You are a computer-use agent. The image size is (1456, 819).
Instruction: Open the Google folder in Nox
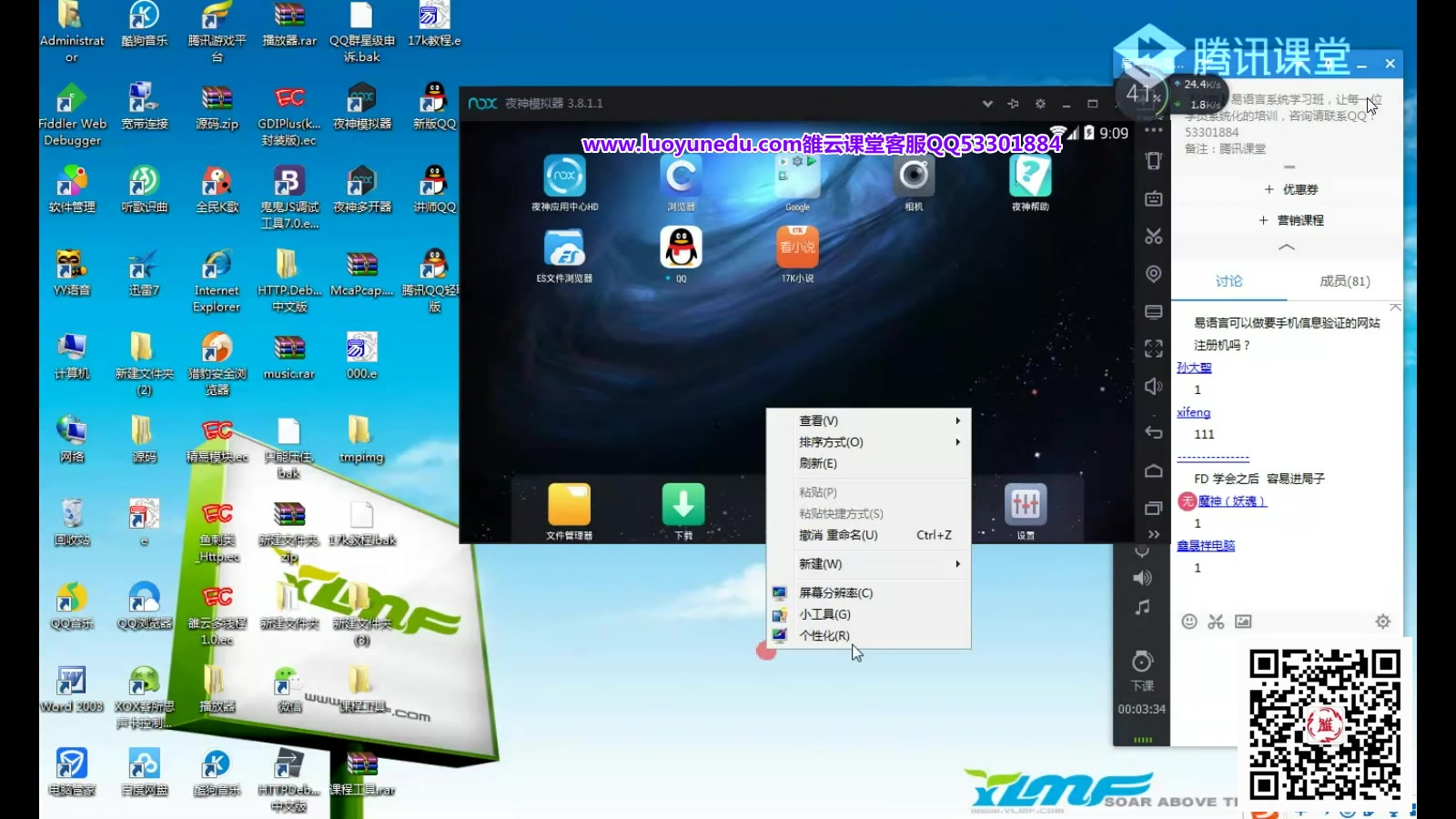(x=797, y=177)
